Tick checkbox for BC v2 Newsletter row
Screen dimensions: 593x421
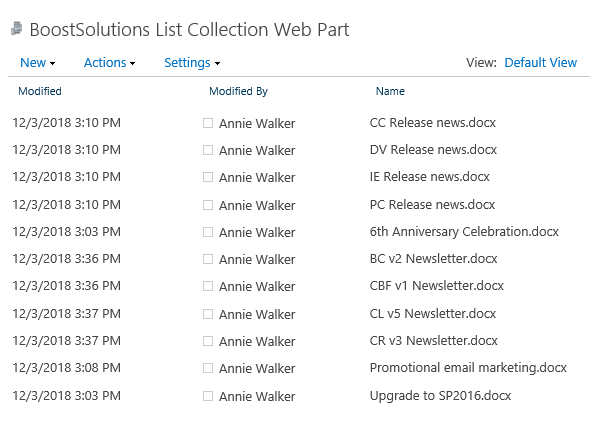(x=208, y=259)
